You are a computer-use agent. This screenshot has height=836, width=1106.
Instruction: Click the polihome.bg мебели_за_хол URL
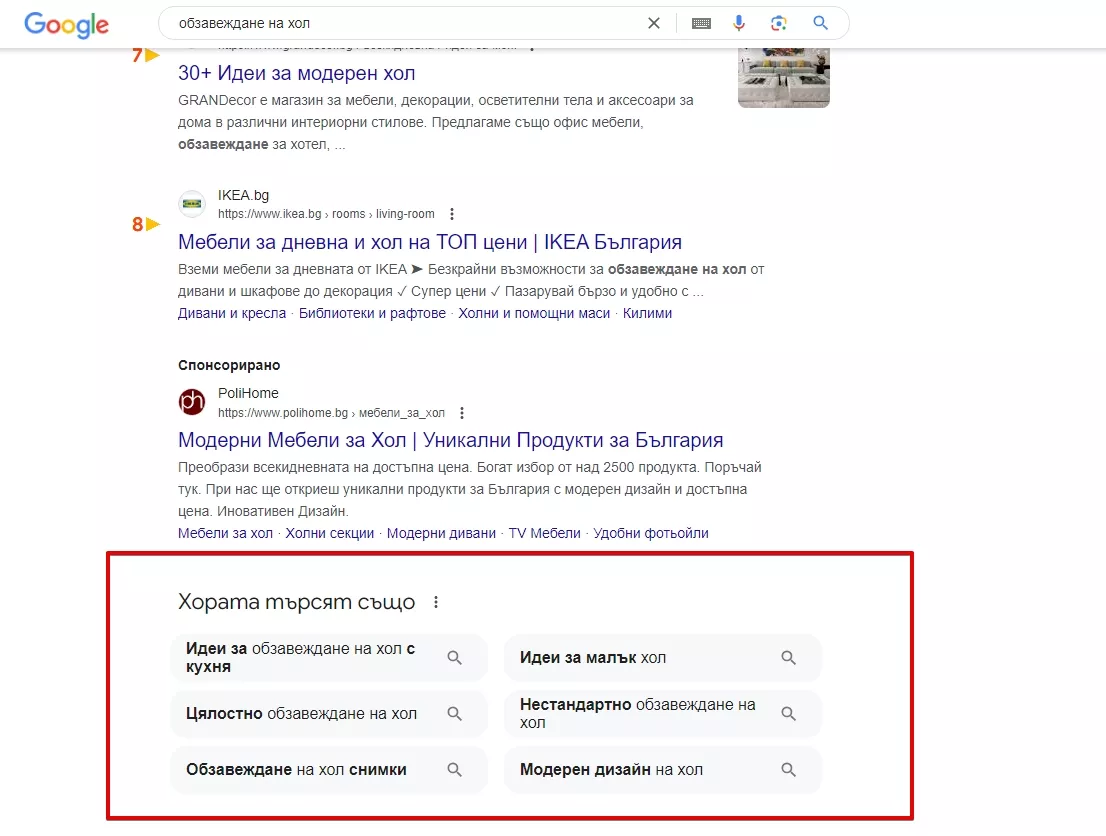pyautogui.click(x=331, y=413)
